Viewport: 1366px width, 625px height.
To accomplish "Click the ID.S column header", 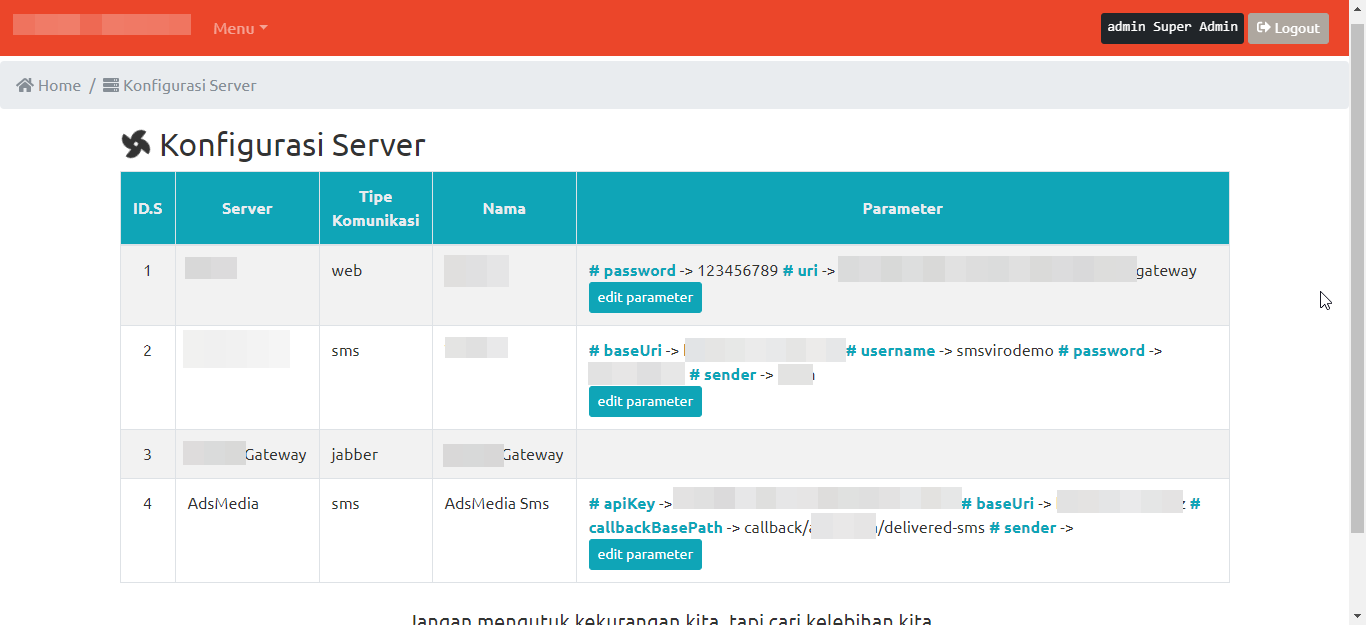I will 148,209.
